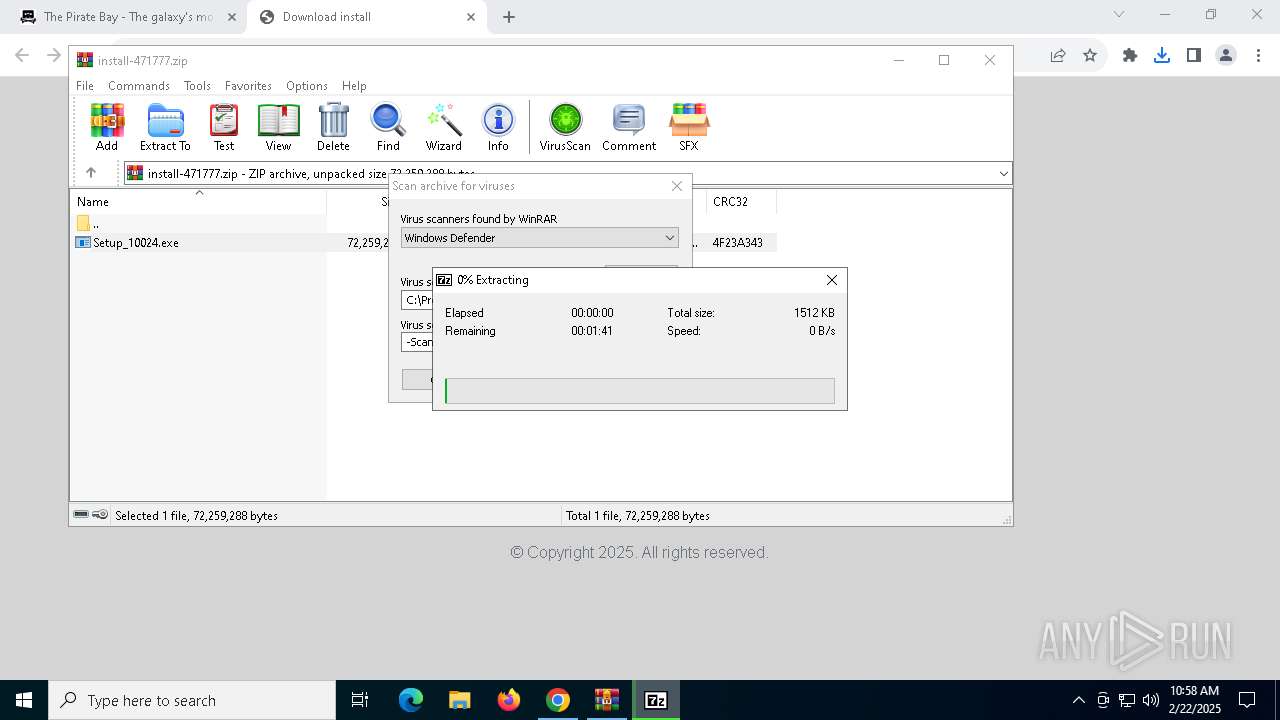Launch the Wizard tool
This screenshot has width=1280, height=720.
tap(444, 127)
